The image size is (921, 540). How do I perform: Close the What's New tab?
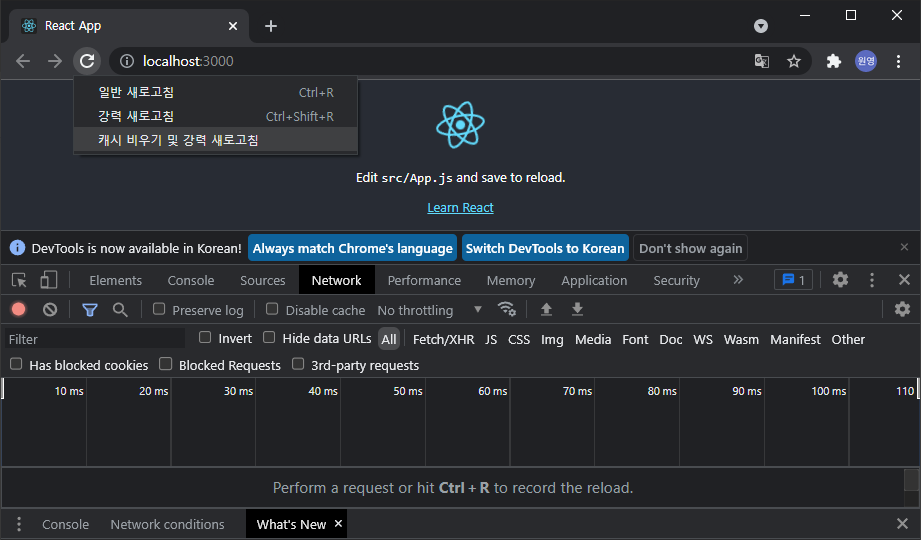coord(338,523)
